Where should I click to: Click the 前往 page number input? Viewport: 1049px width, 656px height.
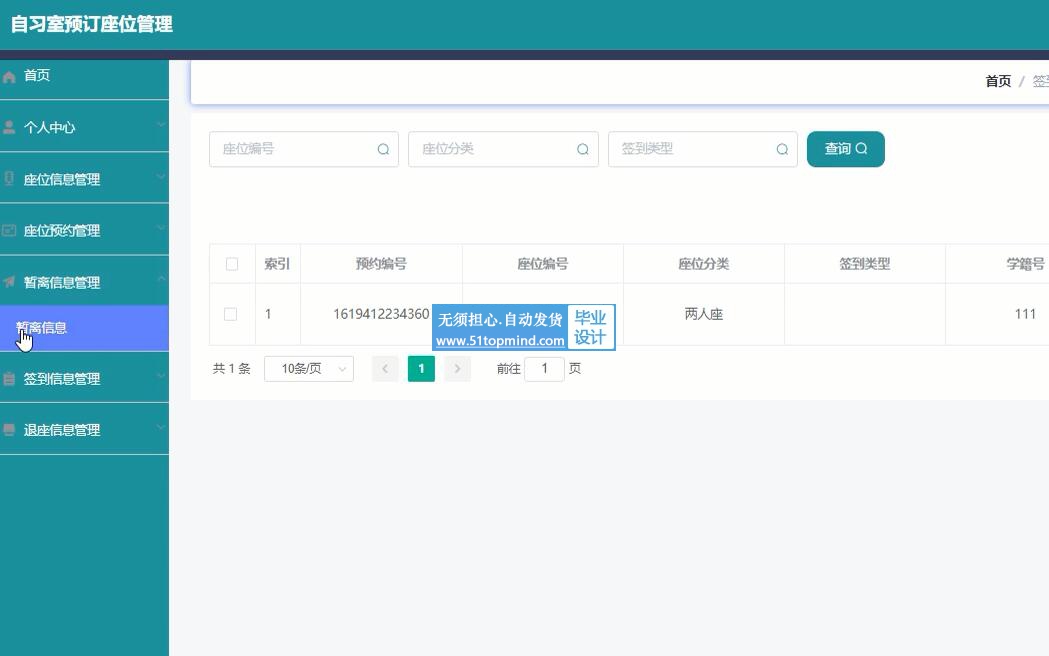click(544, 368)
